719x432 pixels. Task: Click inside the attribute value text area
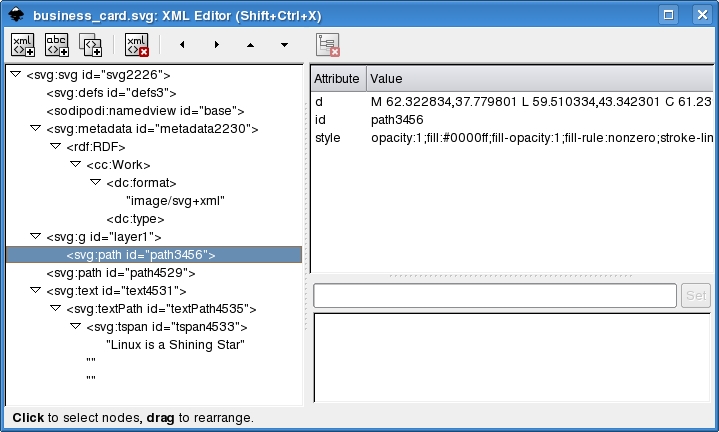pyautogui.click(x=512, y=357)
